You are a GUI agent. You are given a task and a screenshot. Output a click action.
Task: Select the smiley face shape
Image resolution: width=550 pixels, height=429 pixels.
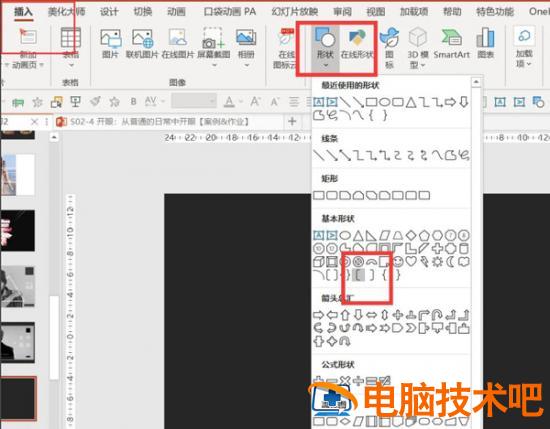point(398,261)
